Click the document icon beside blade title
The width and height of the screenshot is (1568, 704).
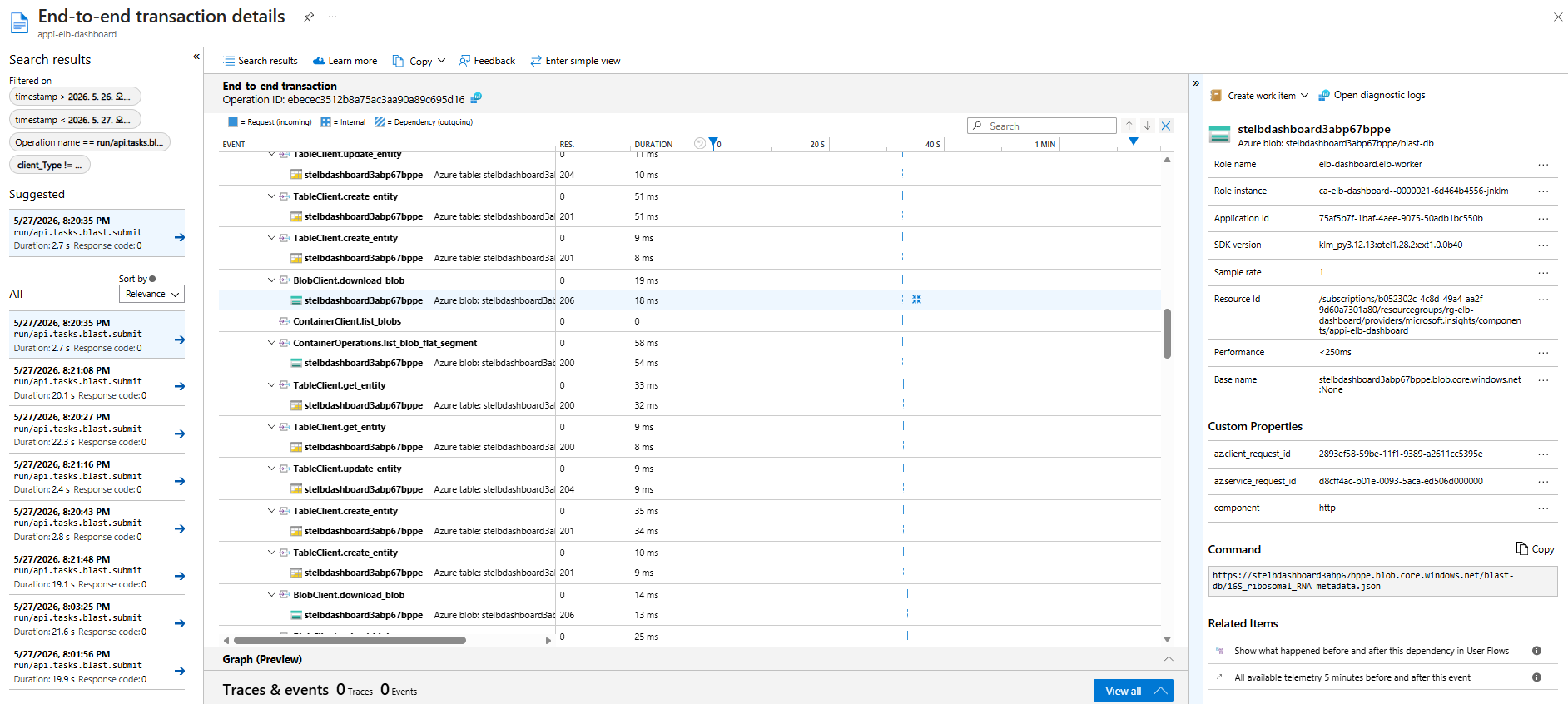click(19, 23)
